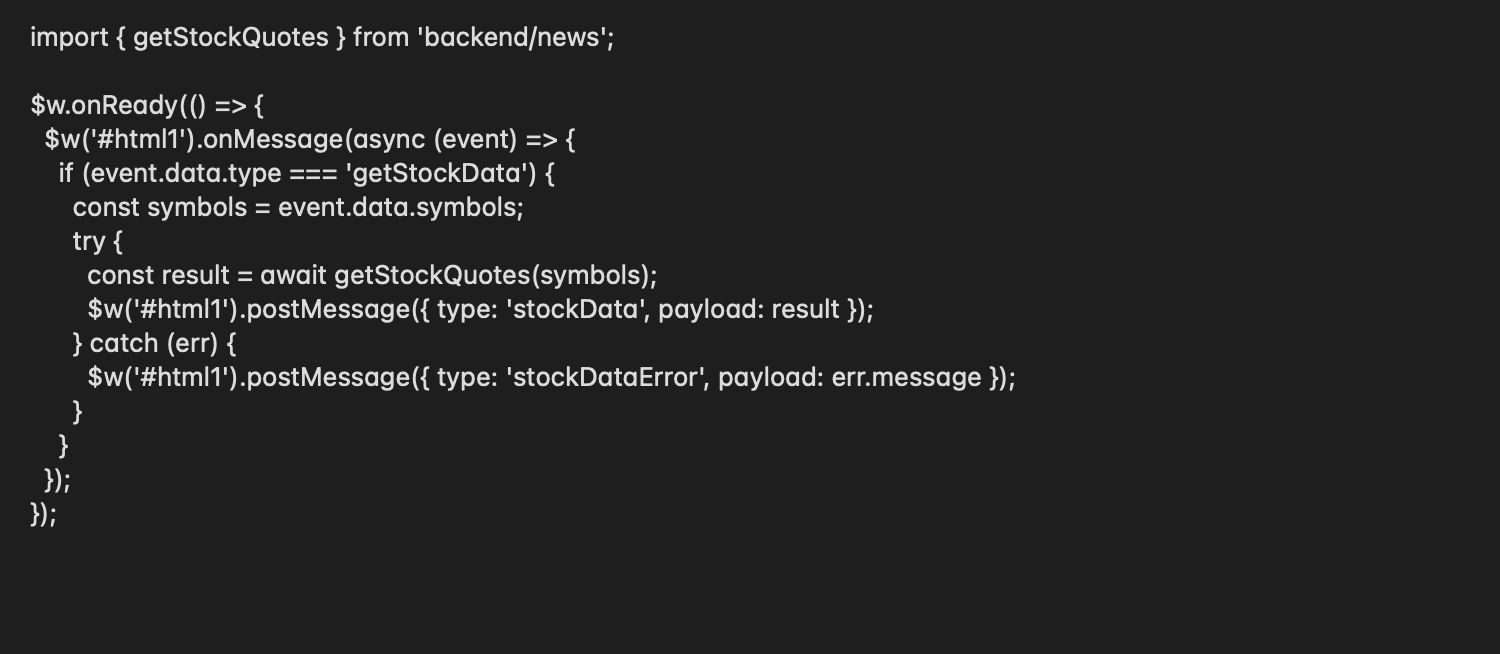The height and width of the screenshot is (654, 1500).
Task: Click the catch keyword
Action: (x=124, y=344)
